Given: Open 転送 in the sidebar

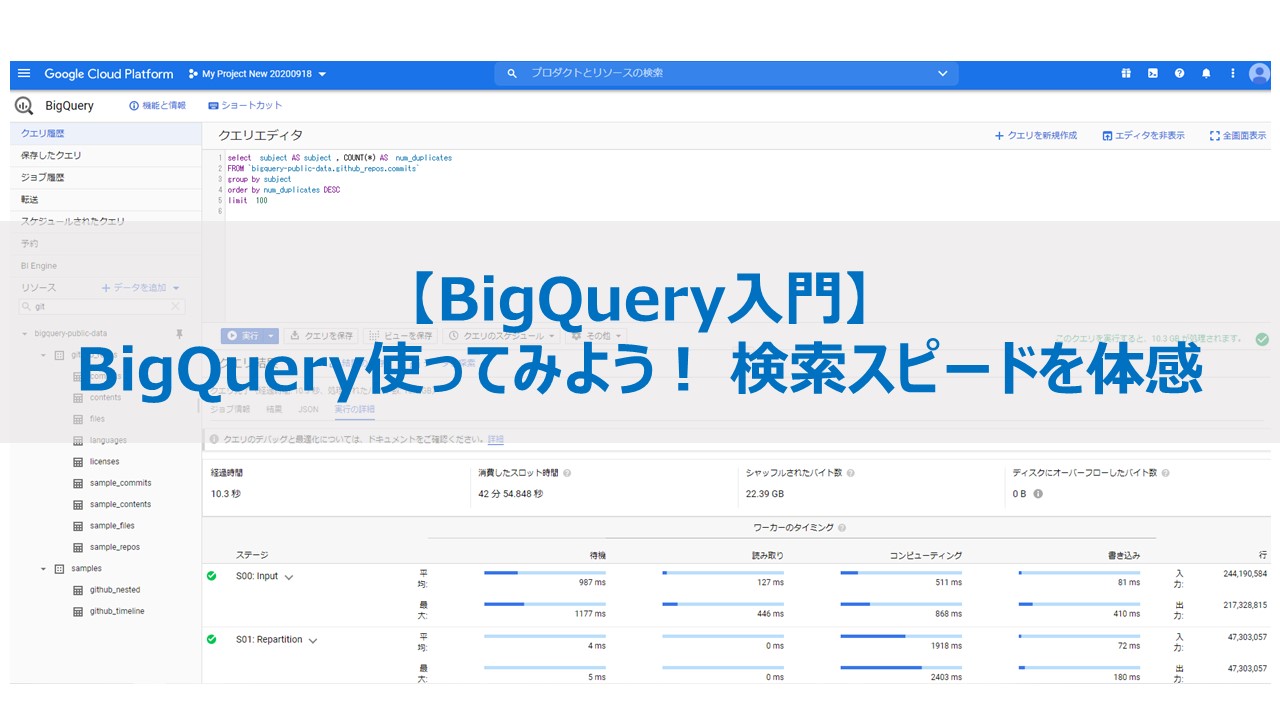Looking at the screenshot, I should (x=105, y=199).
